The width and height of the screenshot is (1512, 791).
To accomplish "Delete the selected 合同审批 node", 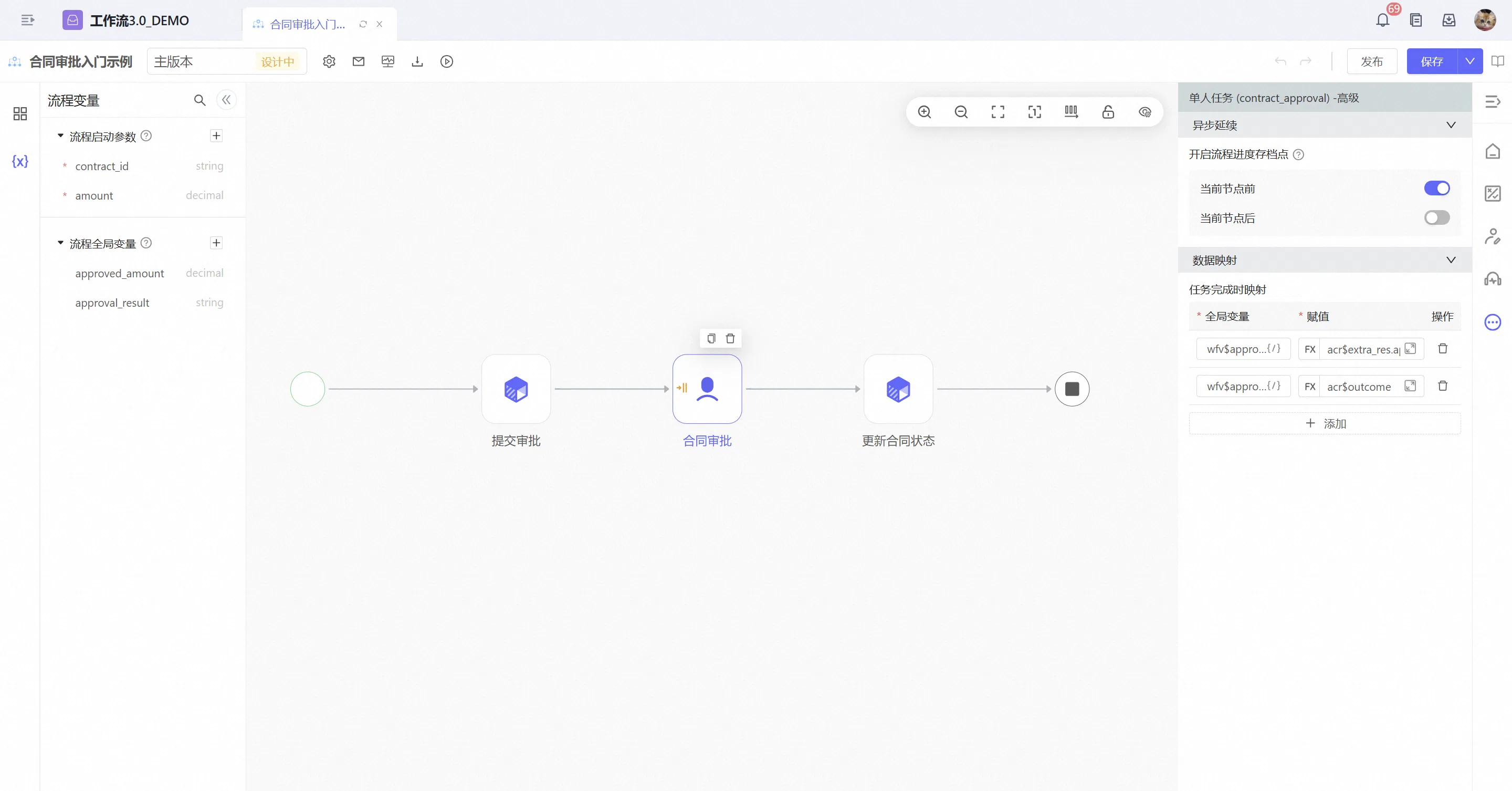I will coord(730,339).
